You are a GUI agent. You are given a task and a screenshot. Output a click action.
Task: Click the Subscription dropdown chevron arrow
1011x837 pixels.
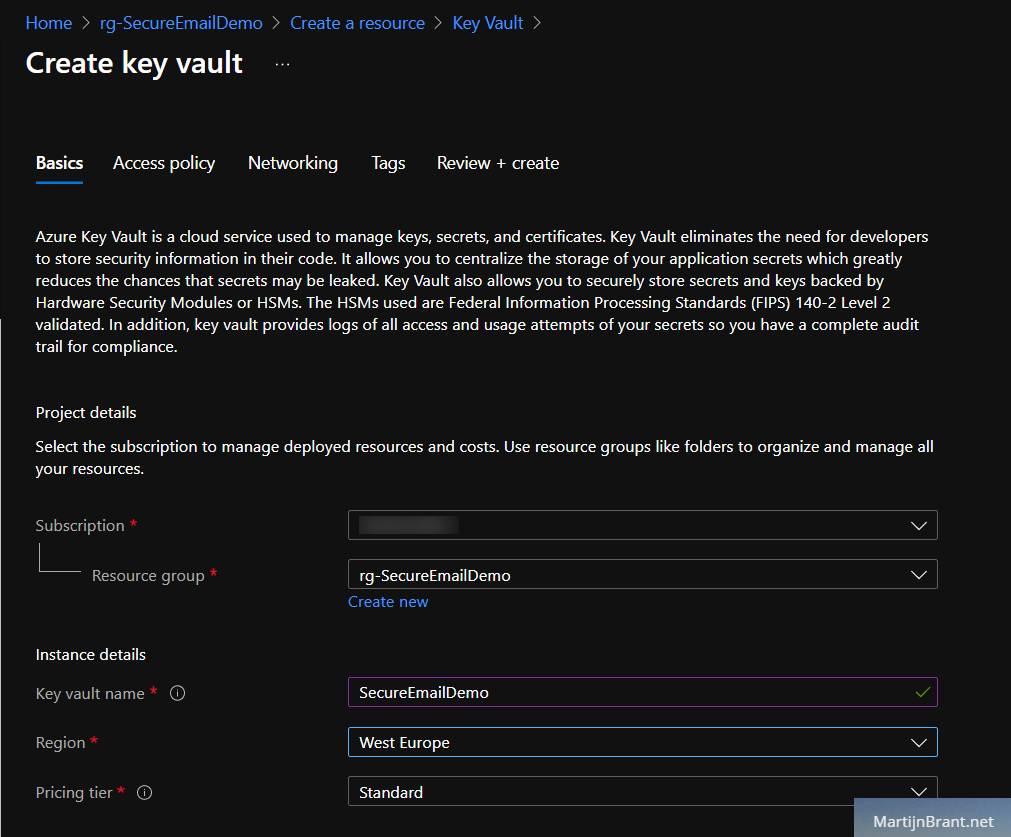[919, 526]
